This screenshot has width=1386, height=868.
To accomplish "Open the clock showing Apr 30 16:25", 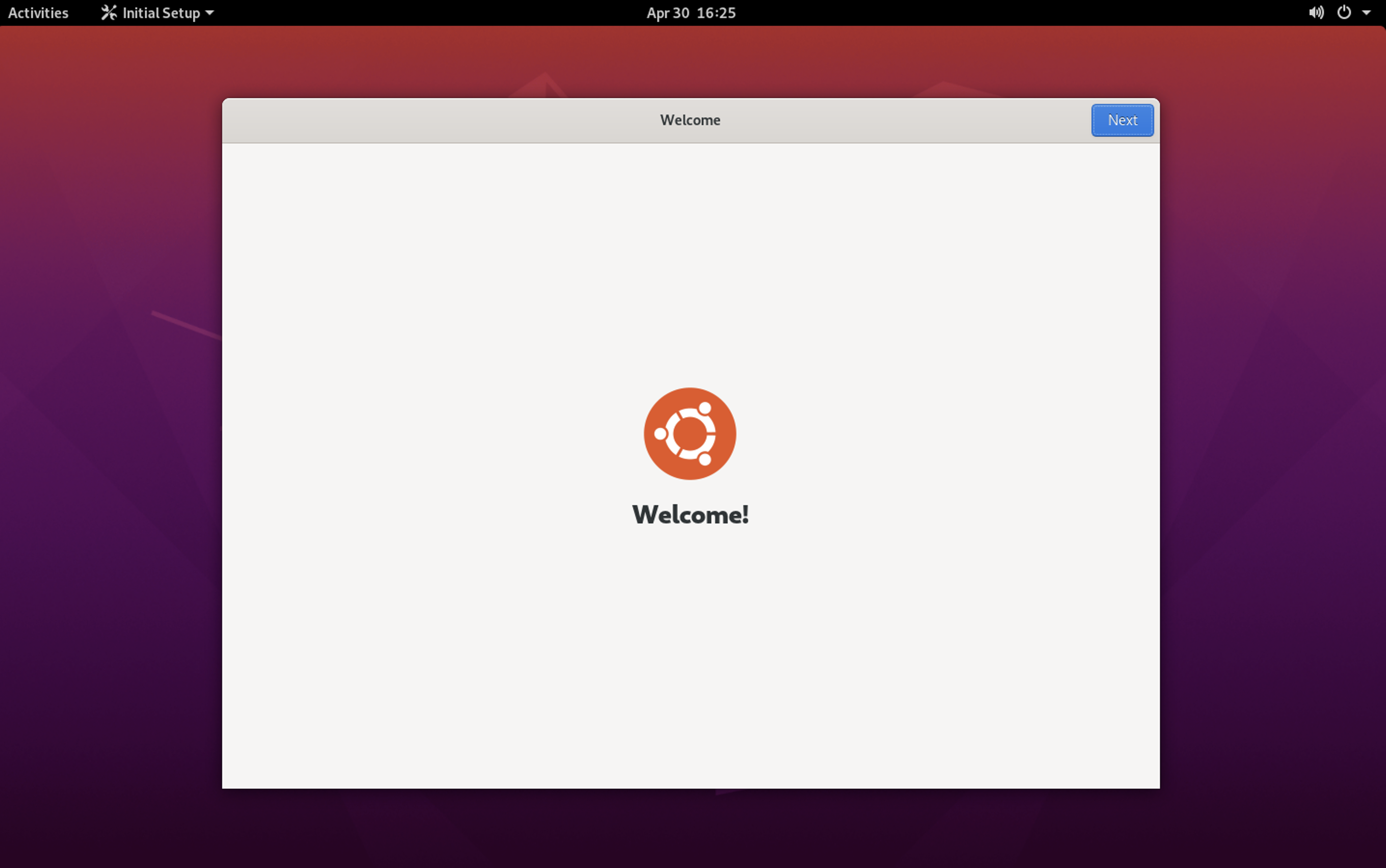I will tap(691, 13).
